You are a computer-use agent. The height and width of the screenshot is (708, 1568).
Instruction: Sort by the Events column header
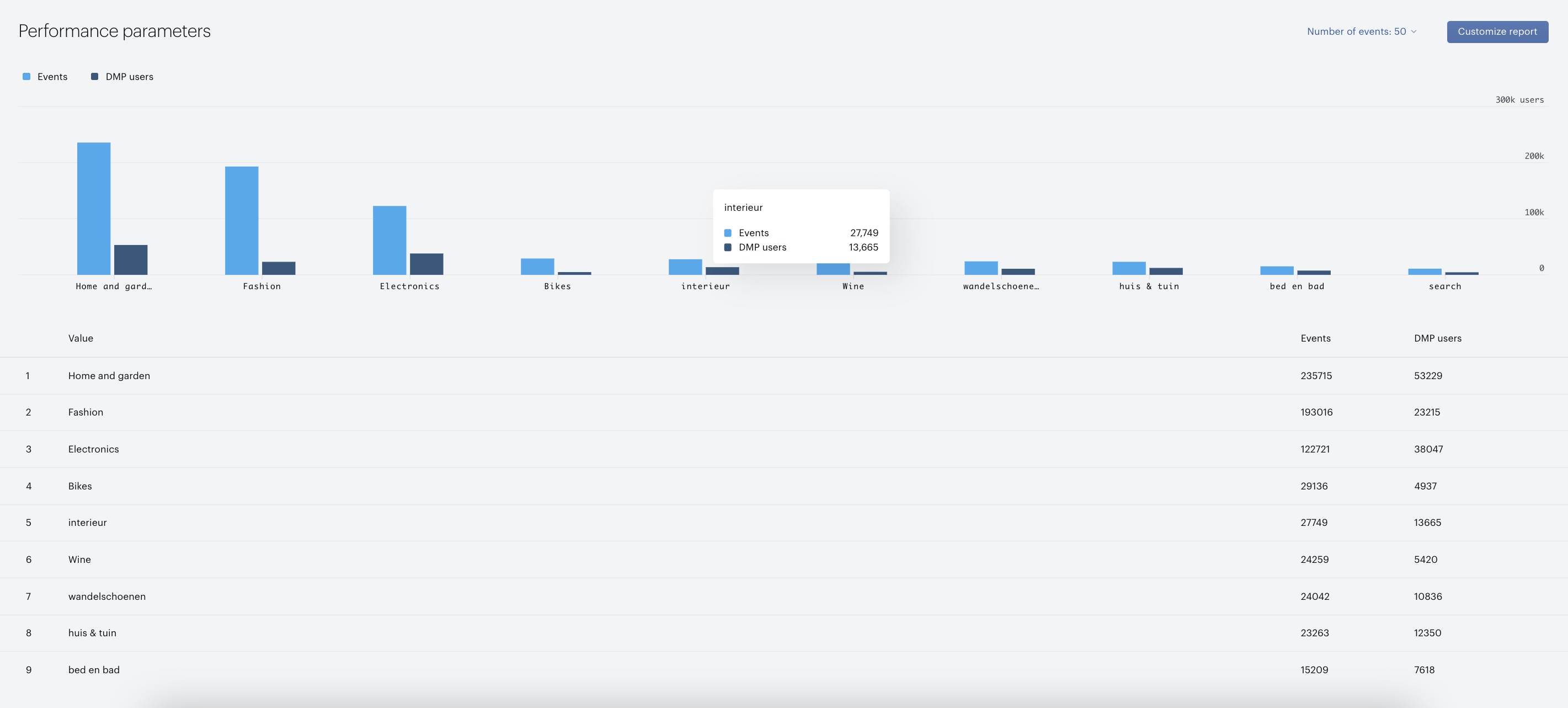point(1315,338)
